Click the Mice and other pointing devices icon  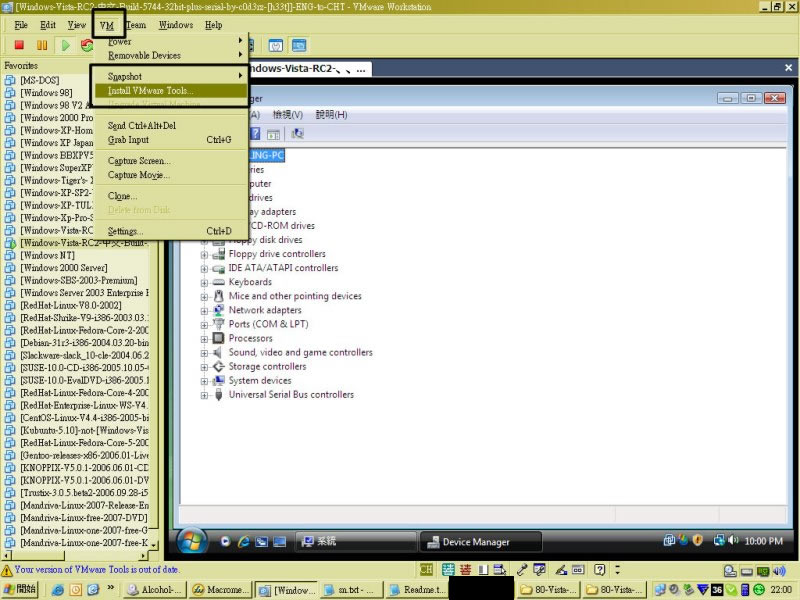218,296
